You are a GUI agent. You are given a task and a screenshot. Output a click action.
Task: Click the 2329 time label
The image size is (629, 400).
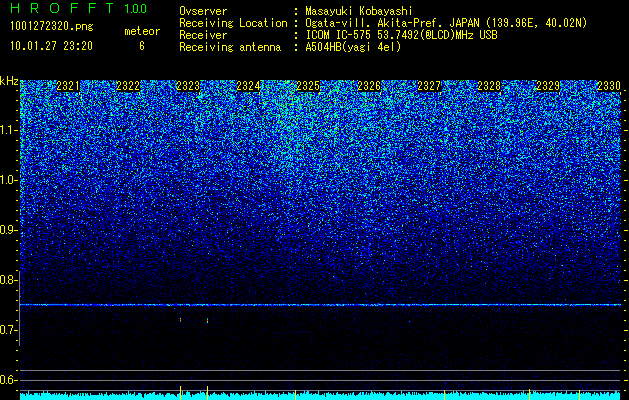click(x=548, y=86)
